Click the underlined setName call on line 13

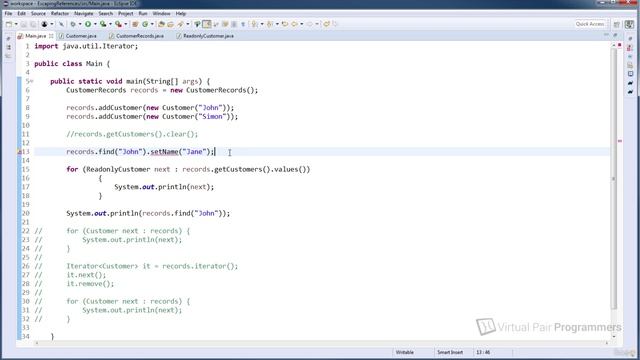(x=164, y=152)
